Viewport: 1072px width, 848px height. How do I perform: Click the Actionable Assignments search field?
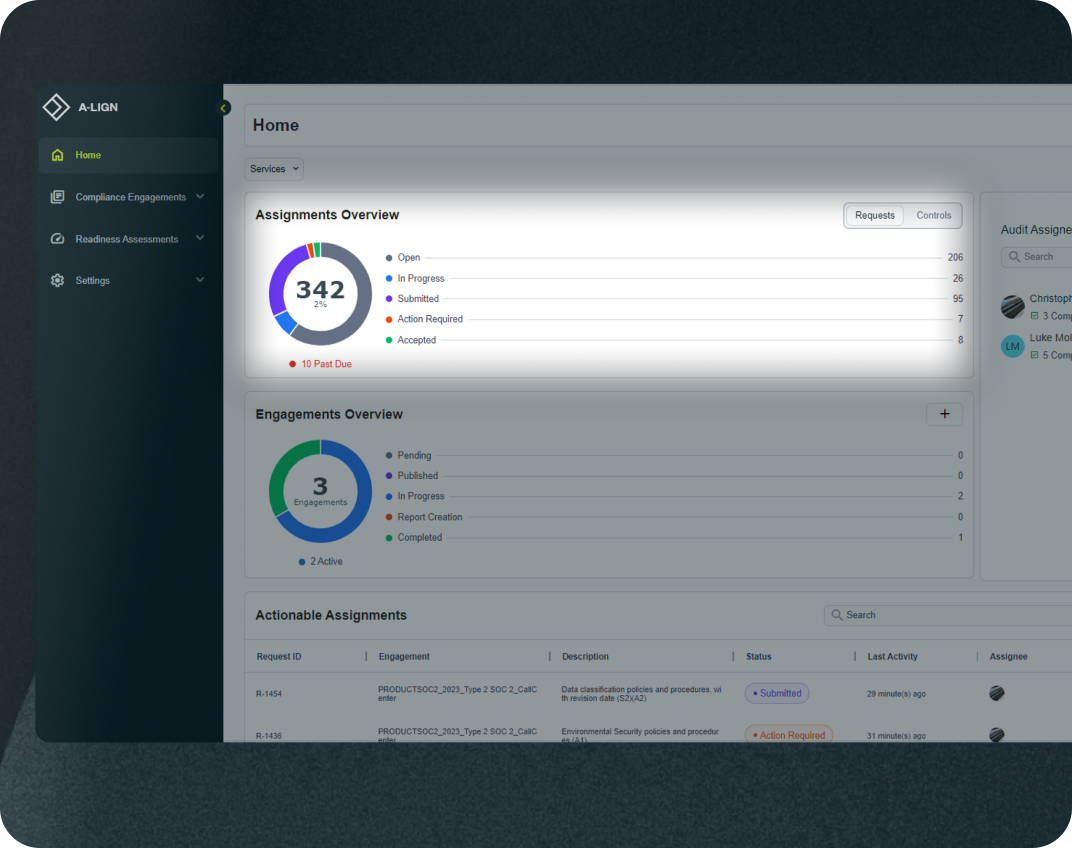[948, 615]
